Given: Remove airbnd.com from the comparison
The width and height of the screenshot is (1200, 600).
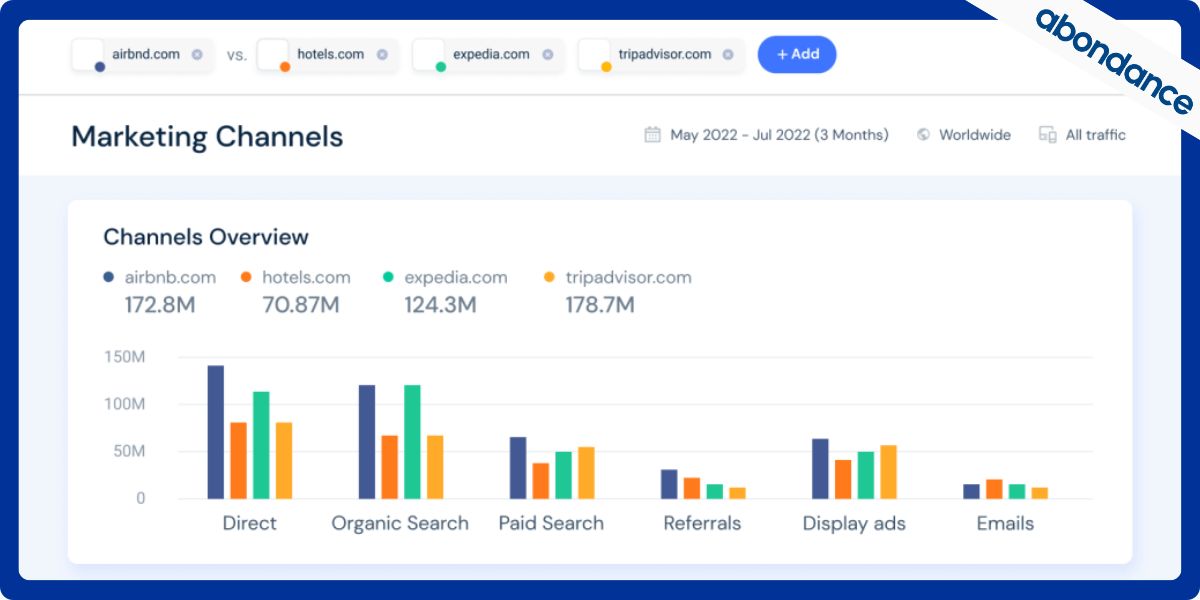Looking at the screenshot, I should pyautogui.click(x=197, y=55).
